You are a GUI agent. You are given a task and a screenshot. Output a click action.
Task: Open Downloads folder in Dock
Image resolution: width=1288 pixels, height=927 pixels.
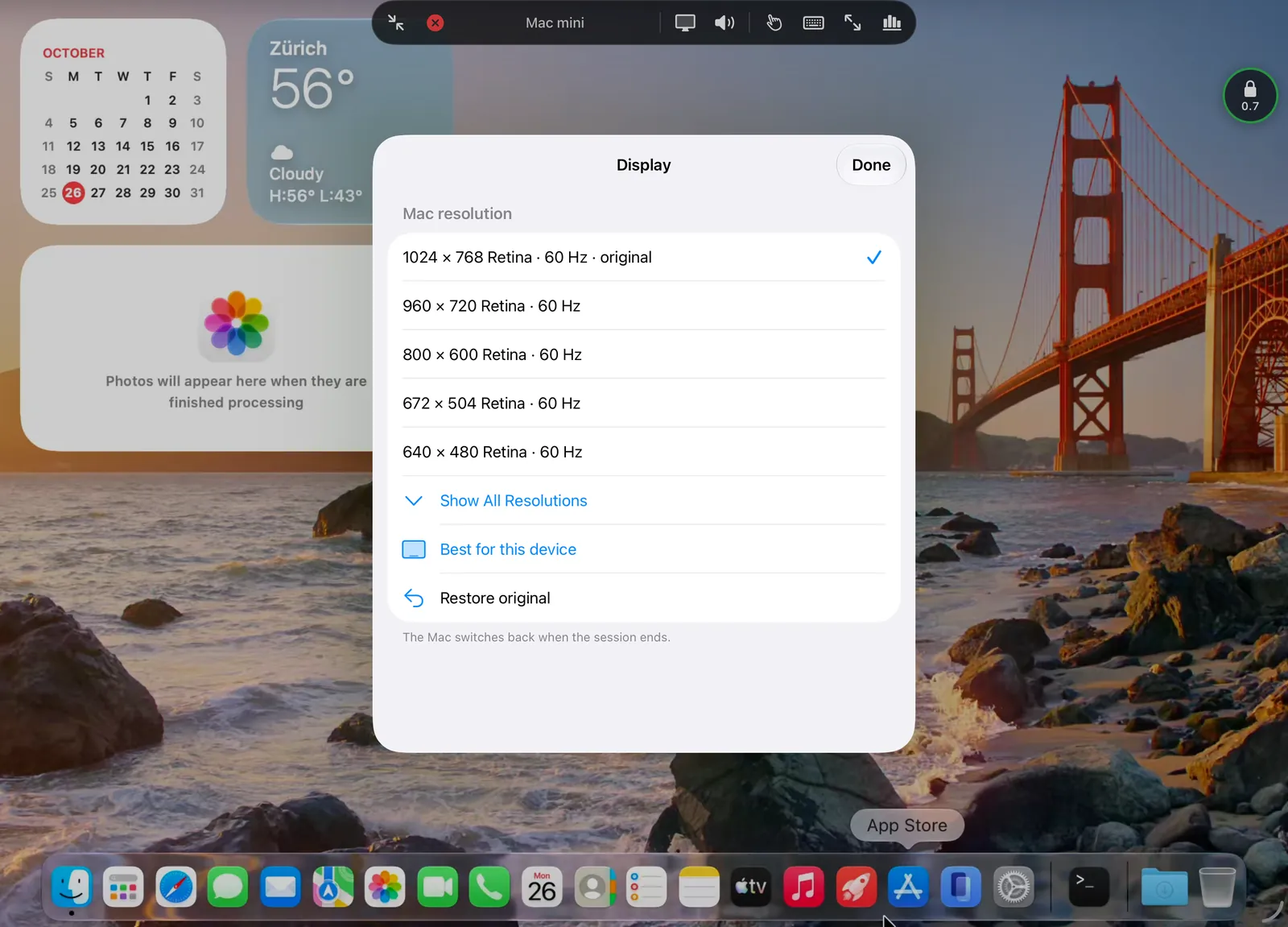(1164, 887)
